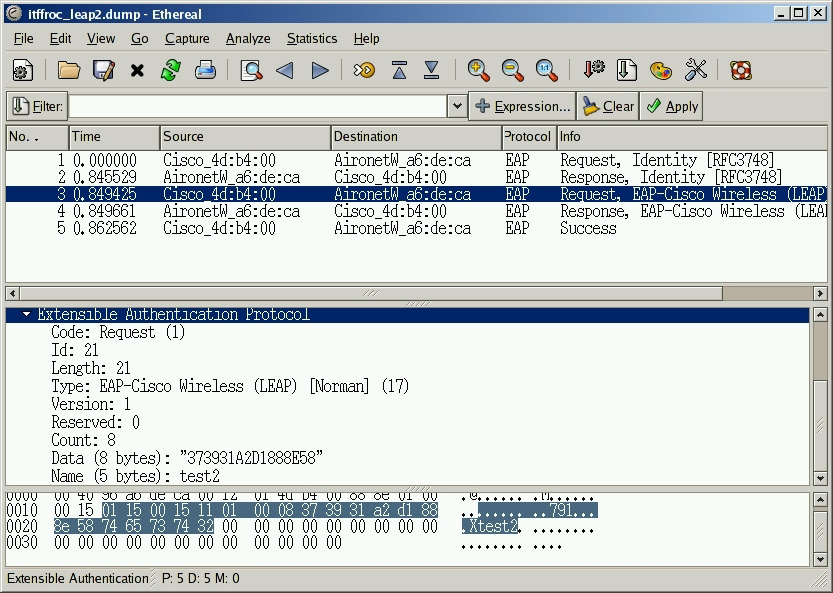
Task: Click the Zoom in icon
Action: click(478, 70)
